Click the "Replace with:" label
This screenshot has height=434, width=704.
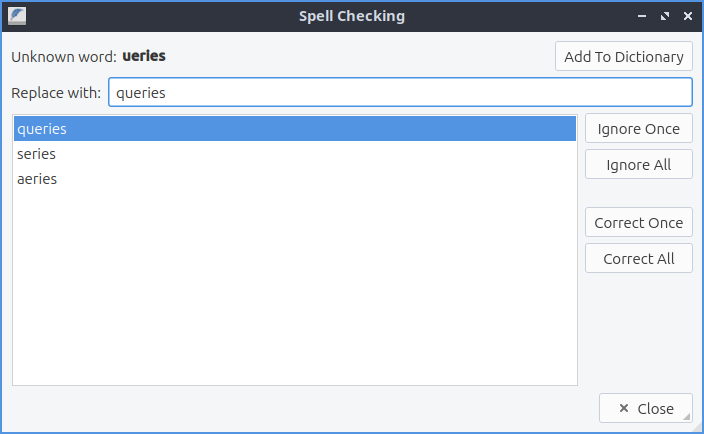click(56, 93)
